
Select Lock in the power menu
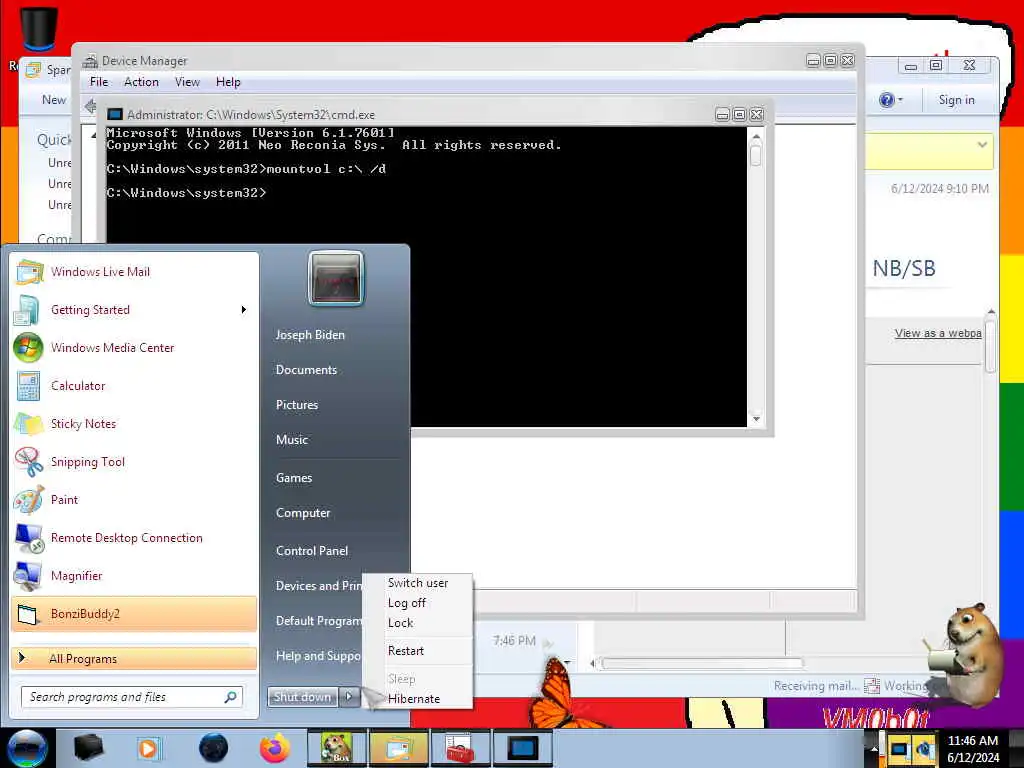tap(417, 623)
